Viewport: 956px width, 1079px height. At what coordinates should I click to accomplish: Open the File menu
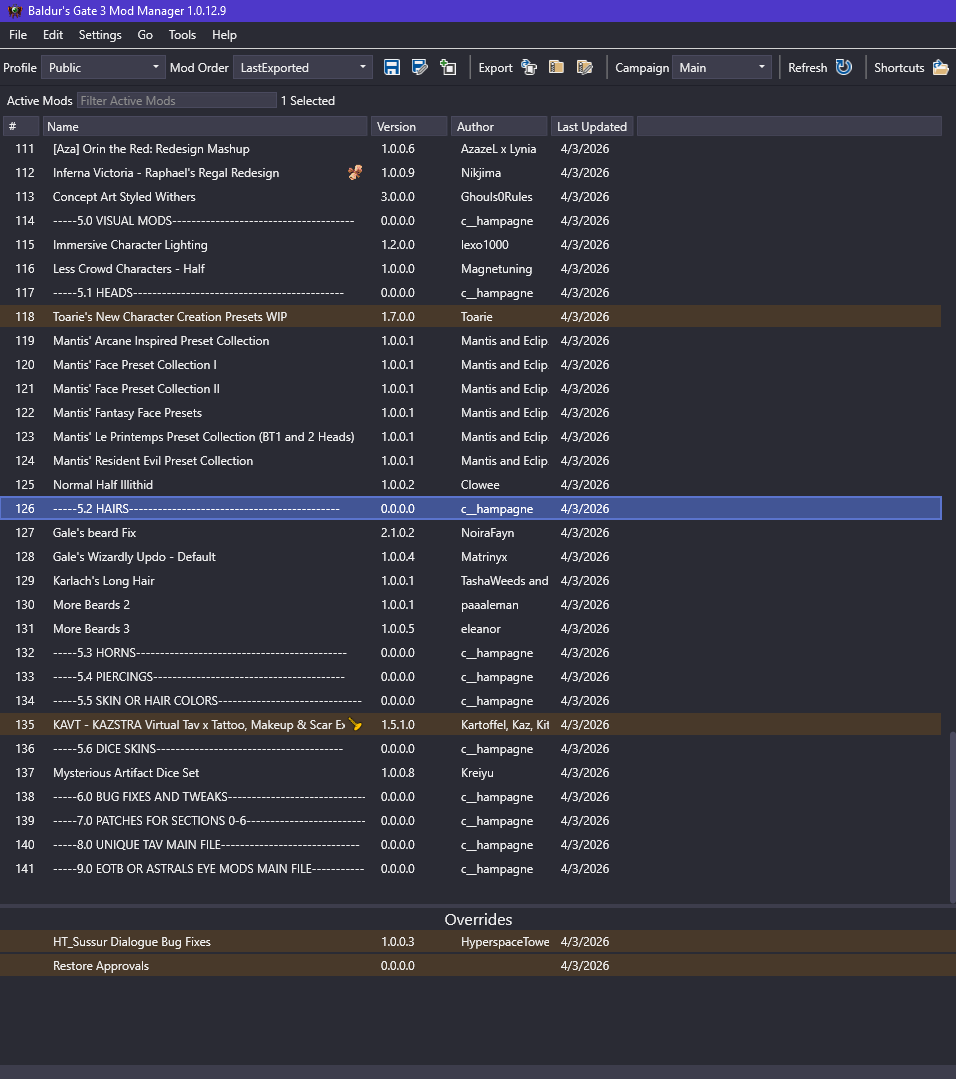tap(18, 35)
